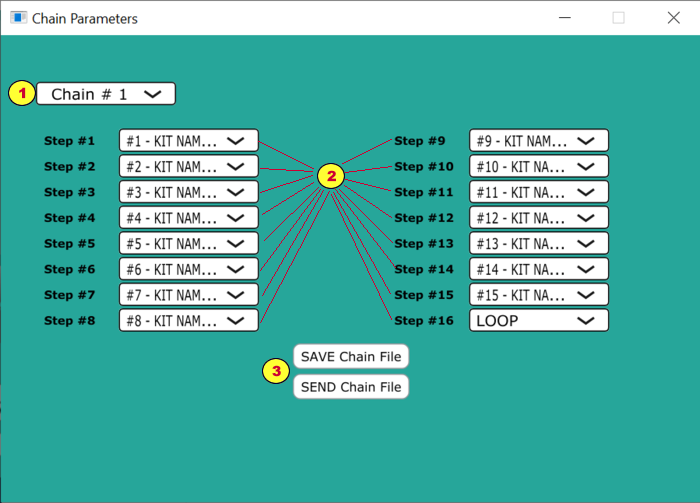
Task: Click the Chain Parameters window title icon
Action: coord(18,18)
